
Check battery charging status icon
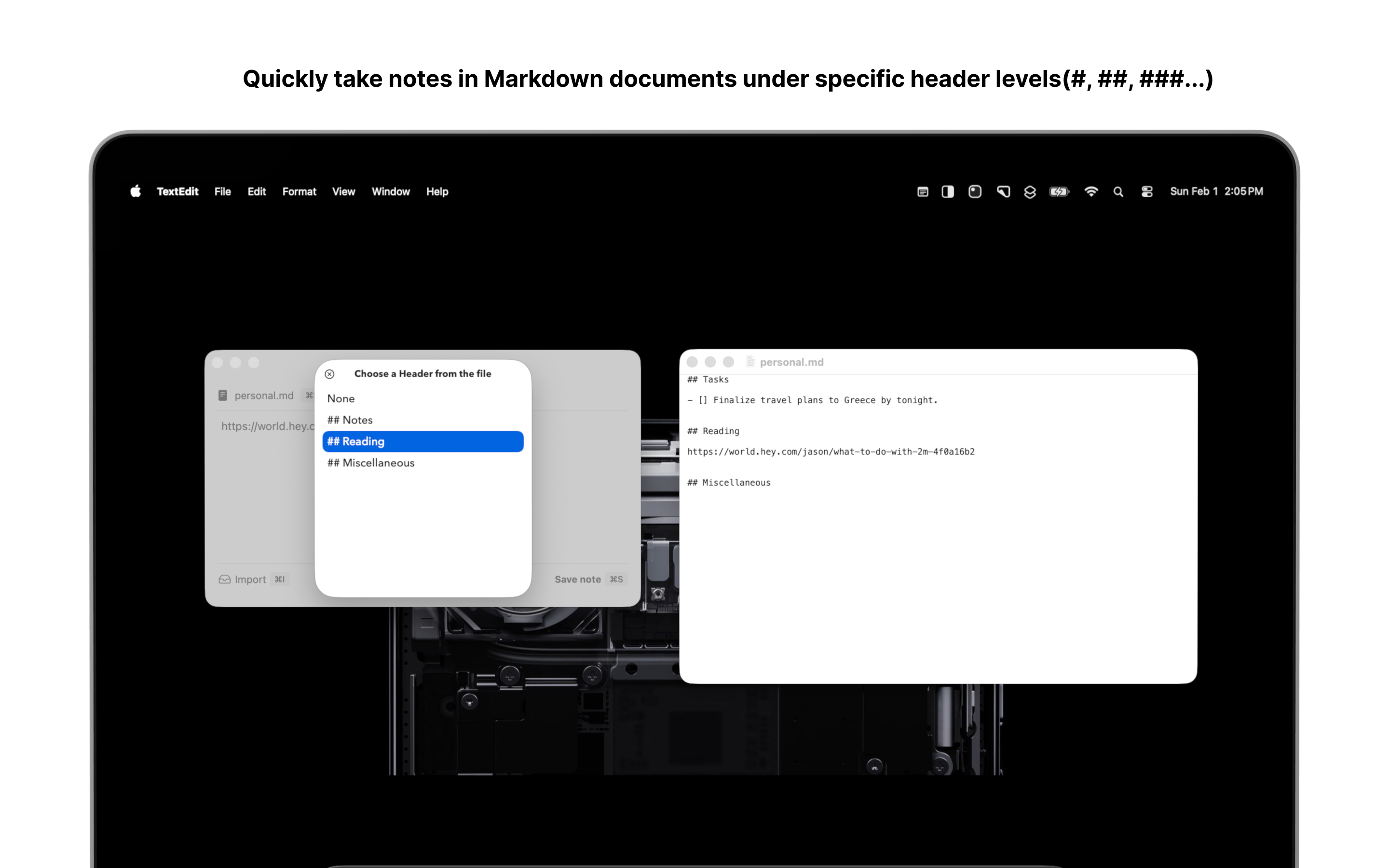pyautogui.click(x=1060, y=192)
